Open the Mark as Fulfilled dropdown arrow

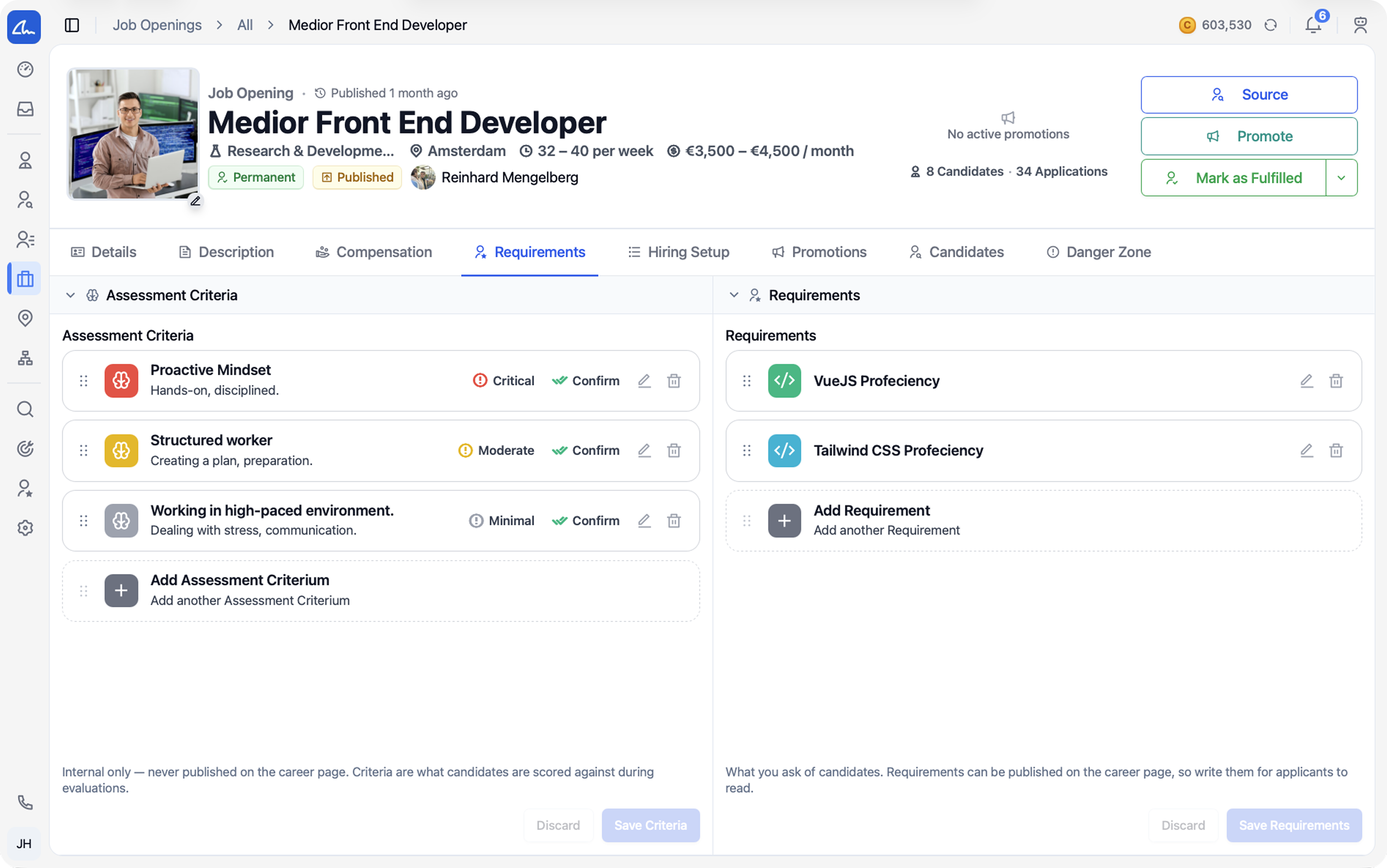coord(1342,178)
